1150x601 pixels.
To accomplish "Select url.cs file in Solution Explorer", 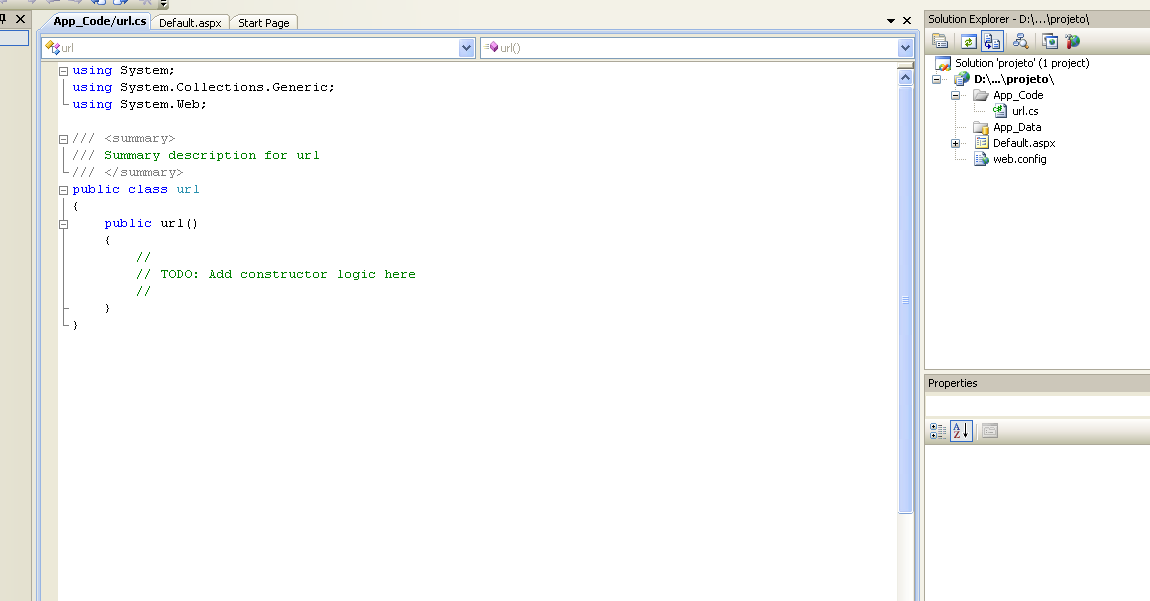I will (1024, 111).
